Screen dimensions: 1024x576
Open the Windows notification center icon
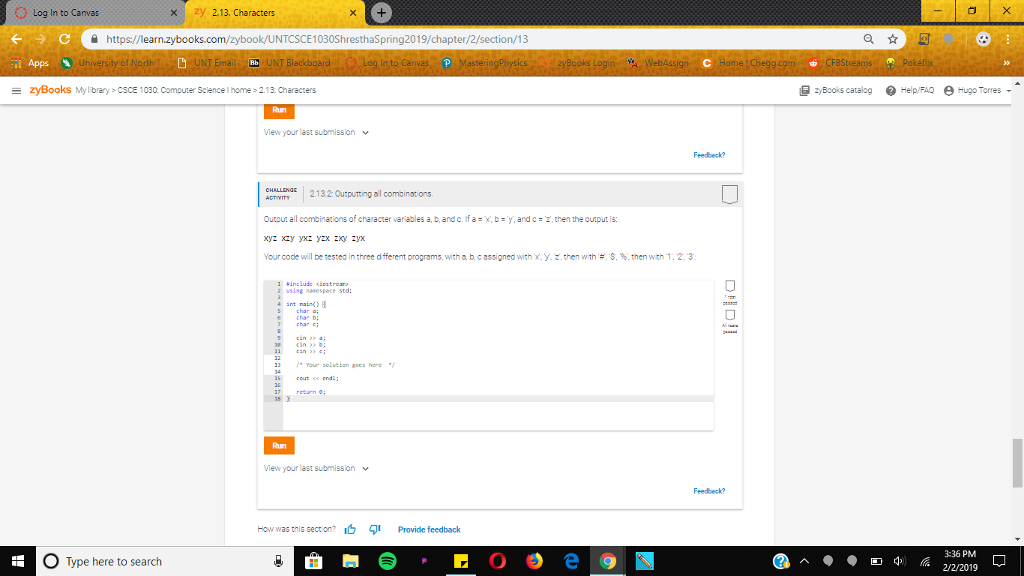click(999, 561)
